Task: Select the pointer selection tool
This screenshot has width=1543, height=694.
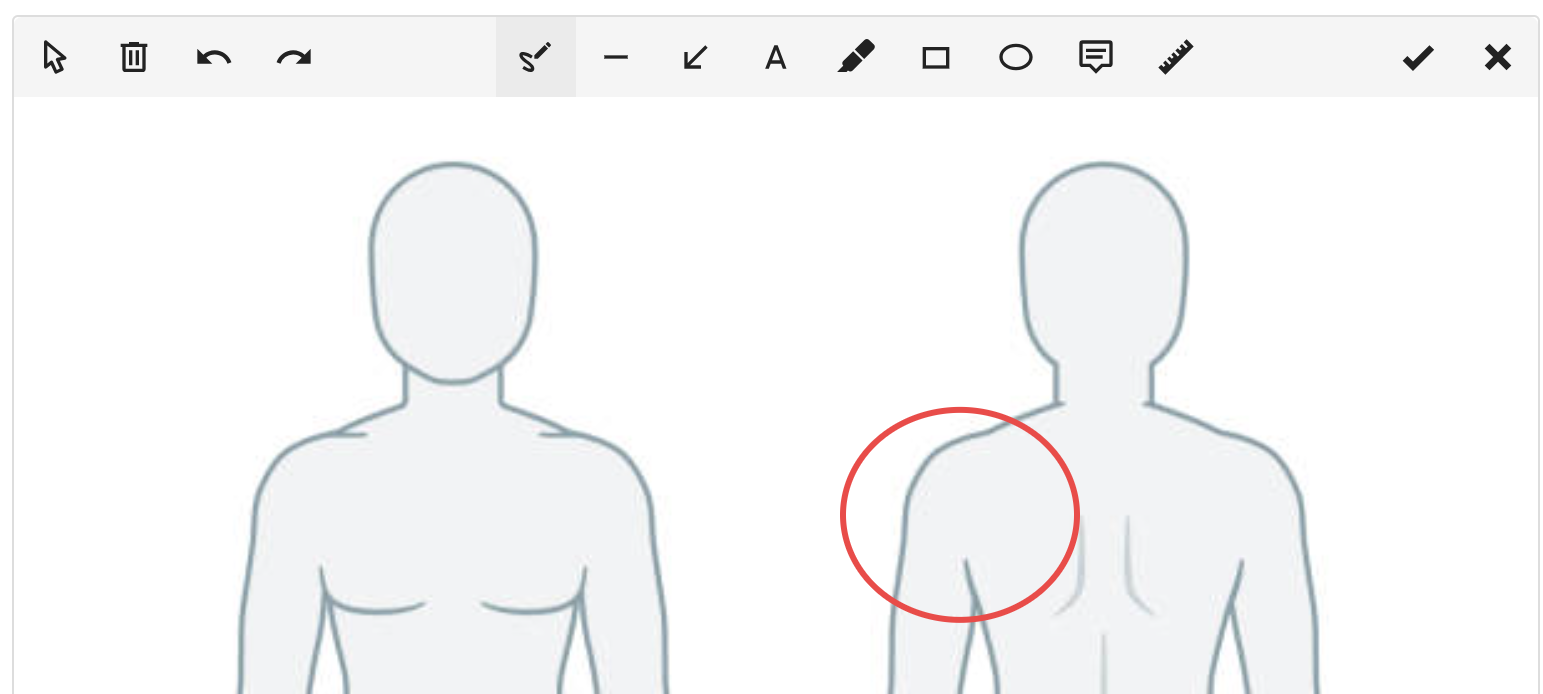Action: [x=55, y=58]
